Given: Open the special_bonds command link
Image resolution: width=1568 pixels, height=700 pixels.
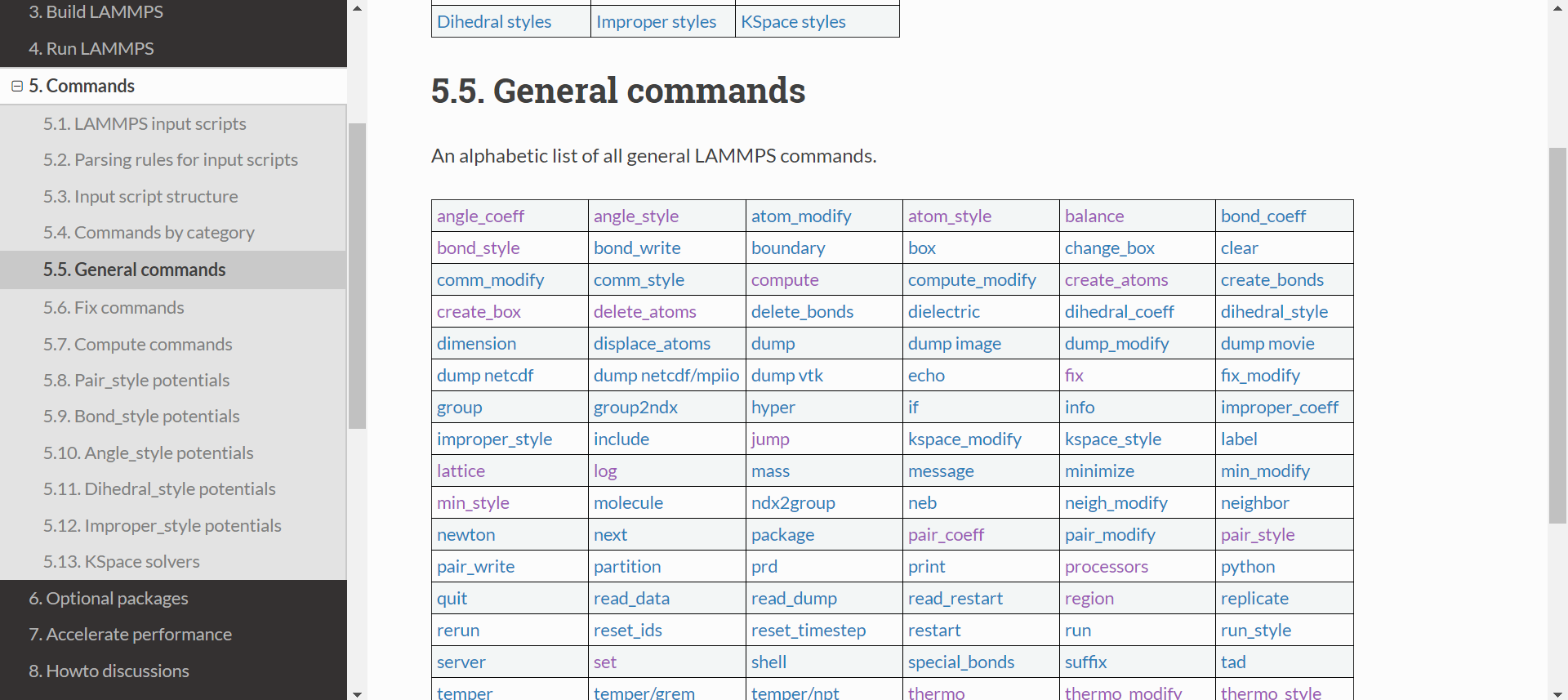Looking at the screenshot, I should (961, 662).
